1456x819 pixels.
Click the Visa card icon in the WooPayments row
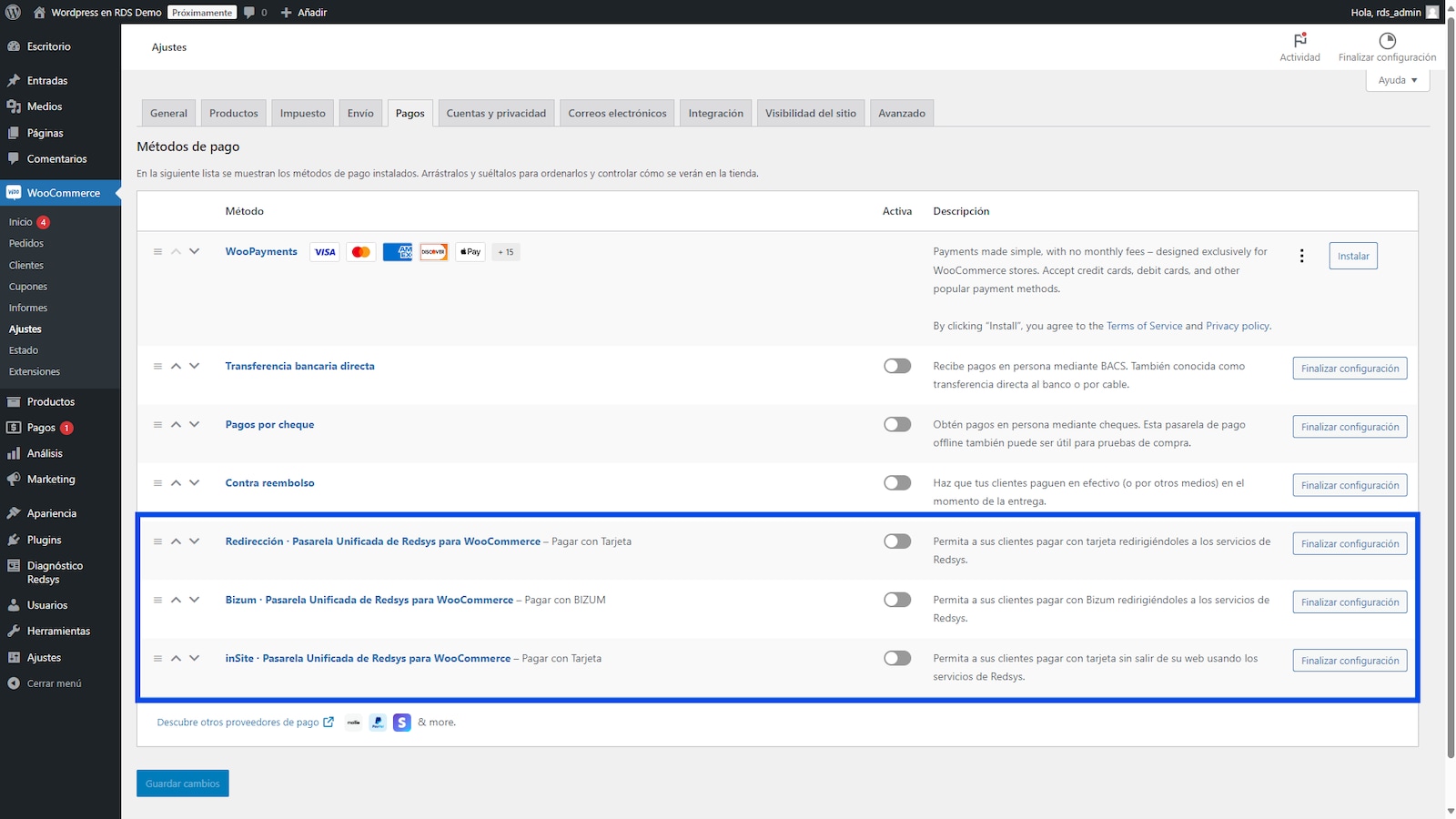pyautogui.click(x=325, y=252)
